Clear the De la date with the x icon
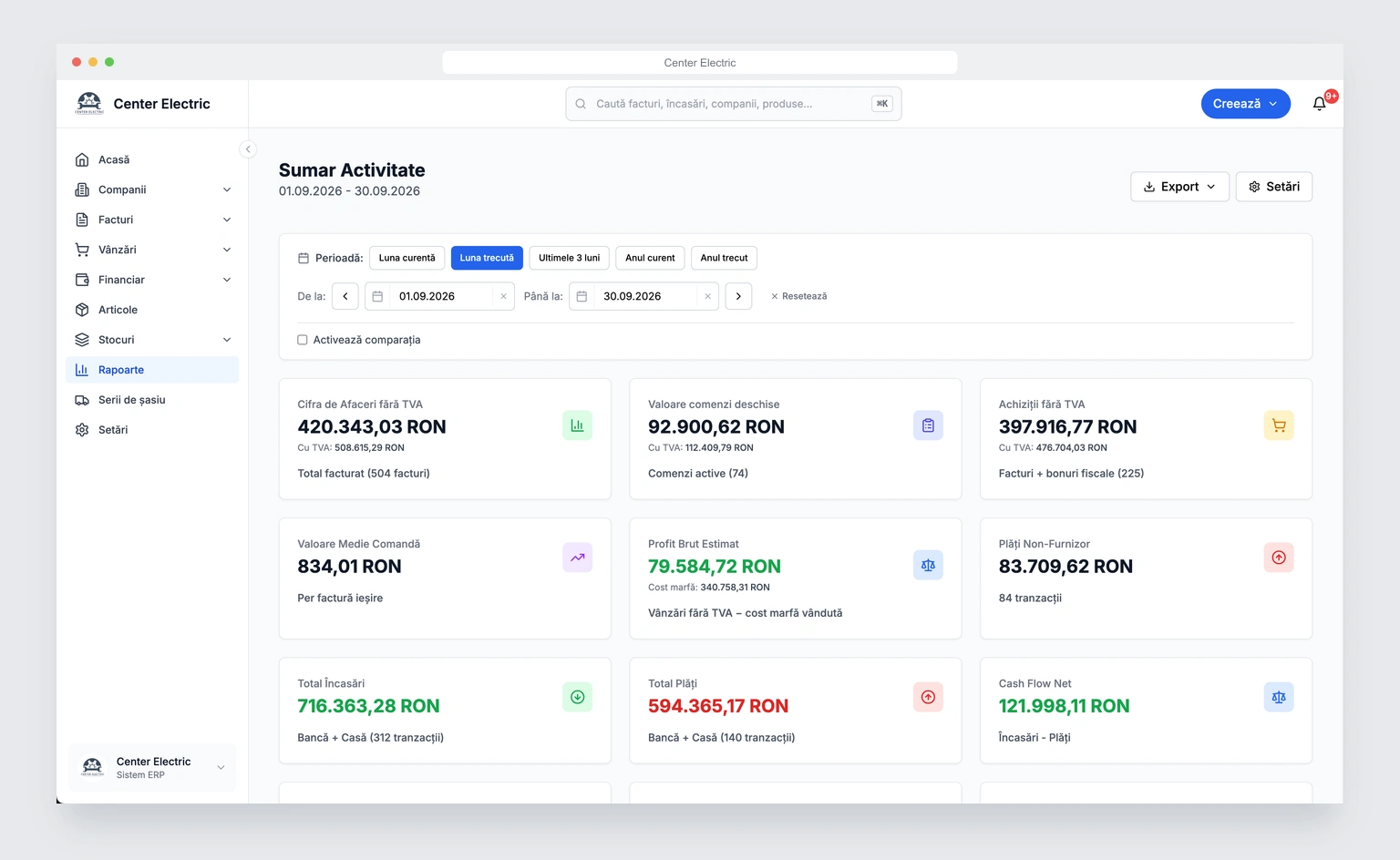The width and height of the screenshot is (1400, 860). (x=503, y=296)
